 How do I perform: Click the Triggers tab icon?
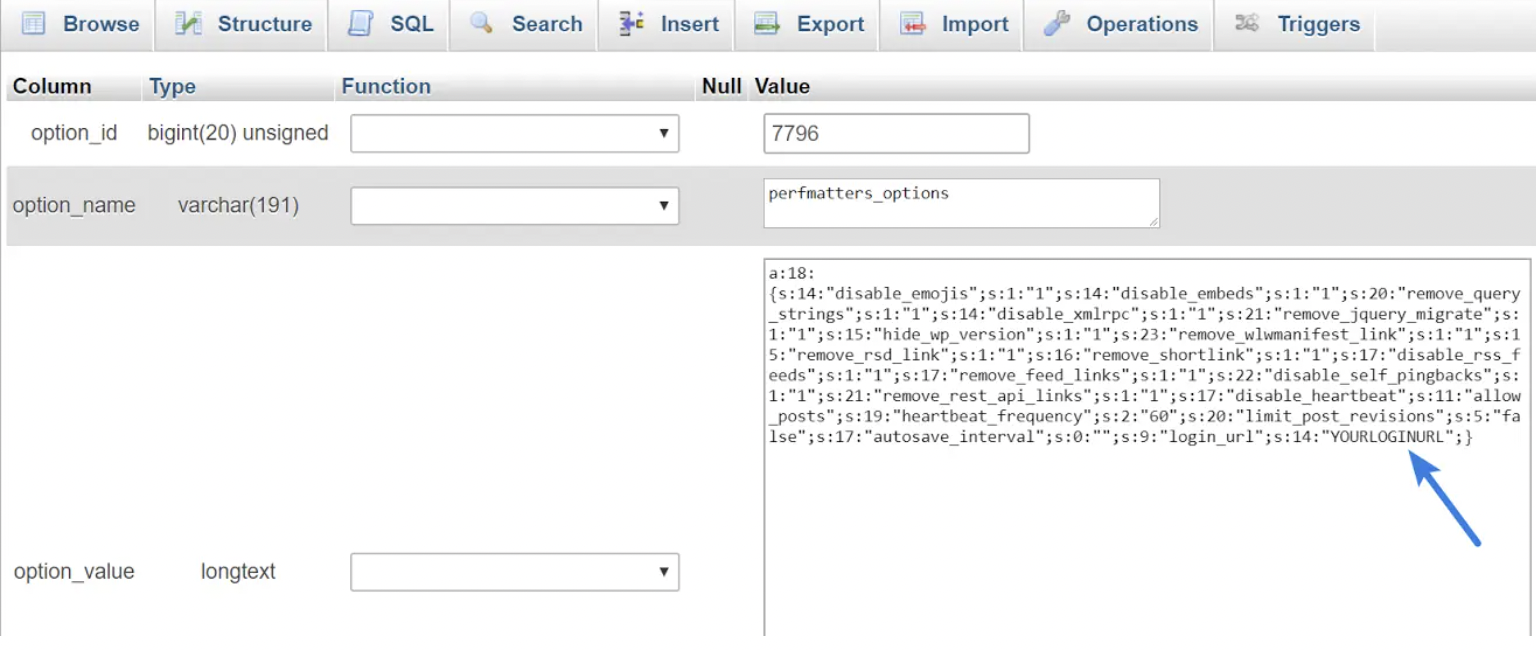pos(1246,23)
